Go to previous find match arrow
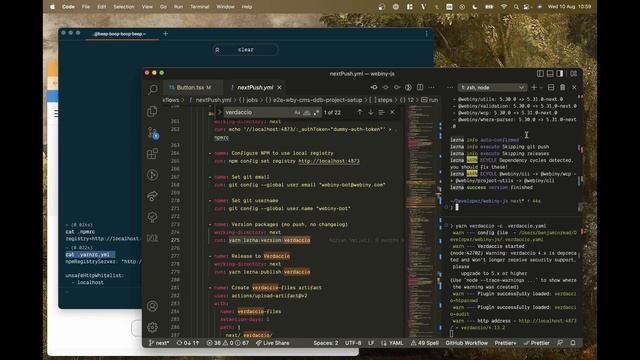This screenshot has width=640, height=360. [x=360, y=112]
